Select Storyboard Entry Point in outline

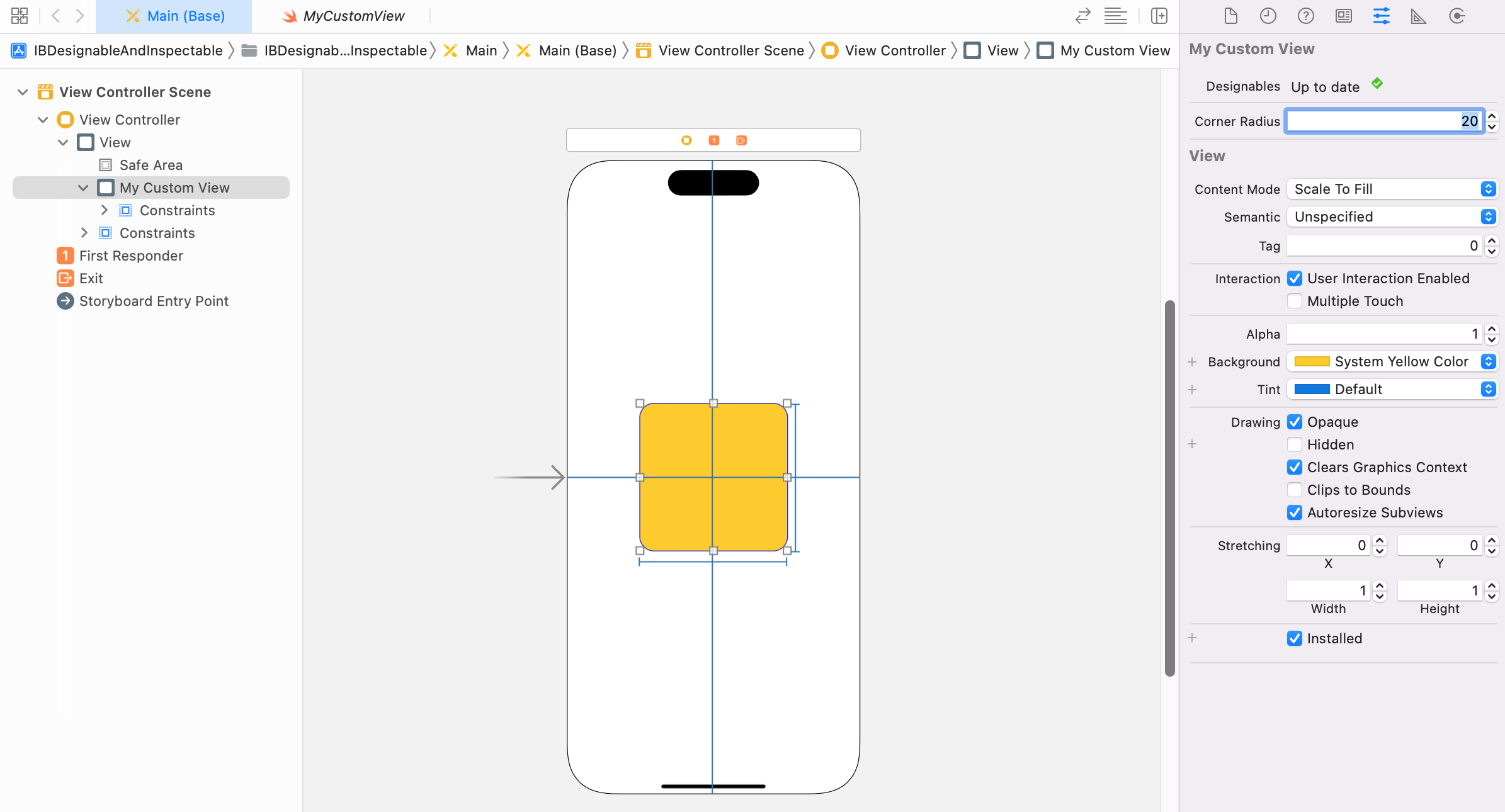154,301
